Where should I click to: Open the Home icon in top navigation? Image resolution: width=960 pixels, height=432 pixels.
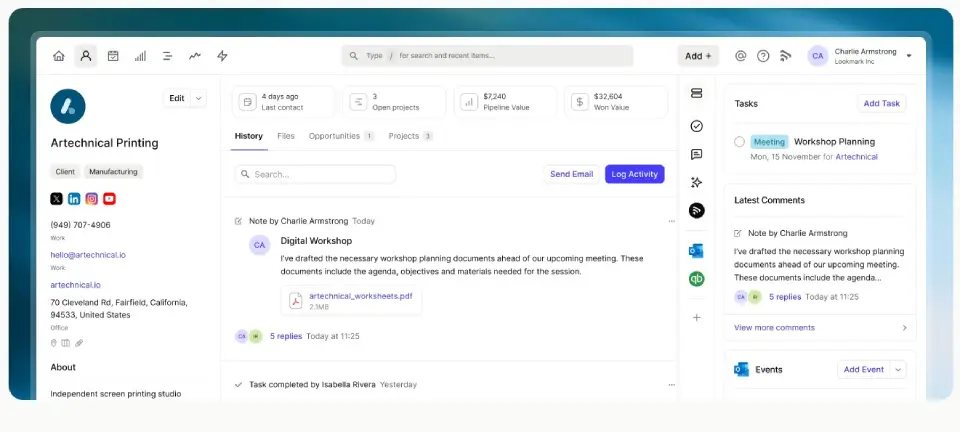(x=59, y=56)
